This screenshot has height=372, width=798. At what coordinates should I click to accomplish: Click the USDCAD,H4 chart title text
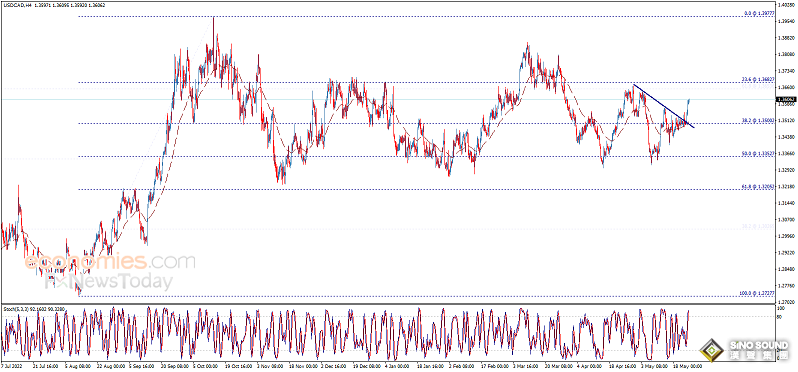[15, 4]
